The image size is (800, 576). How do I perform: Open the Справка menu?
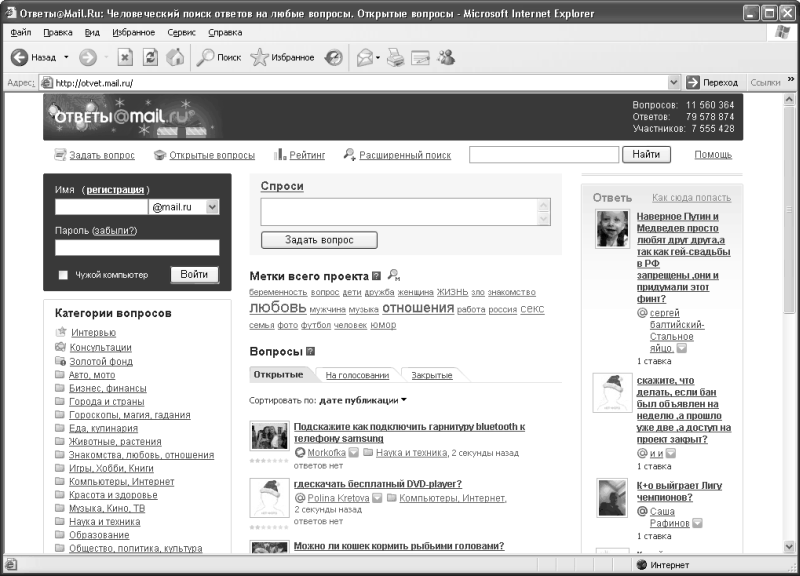pyautogui.click(x=225, y=33)
